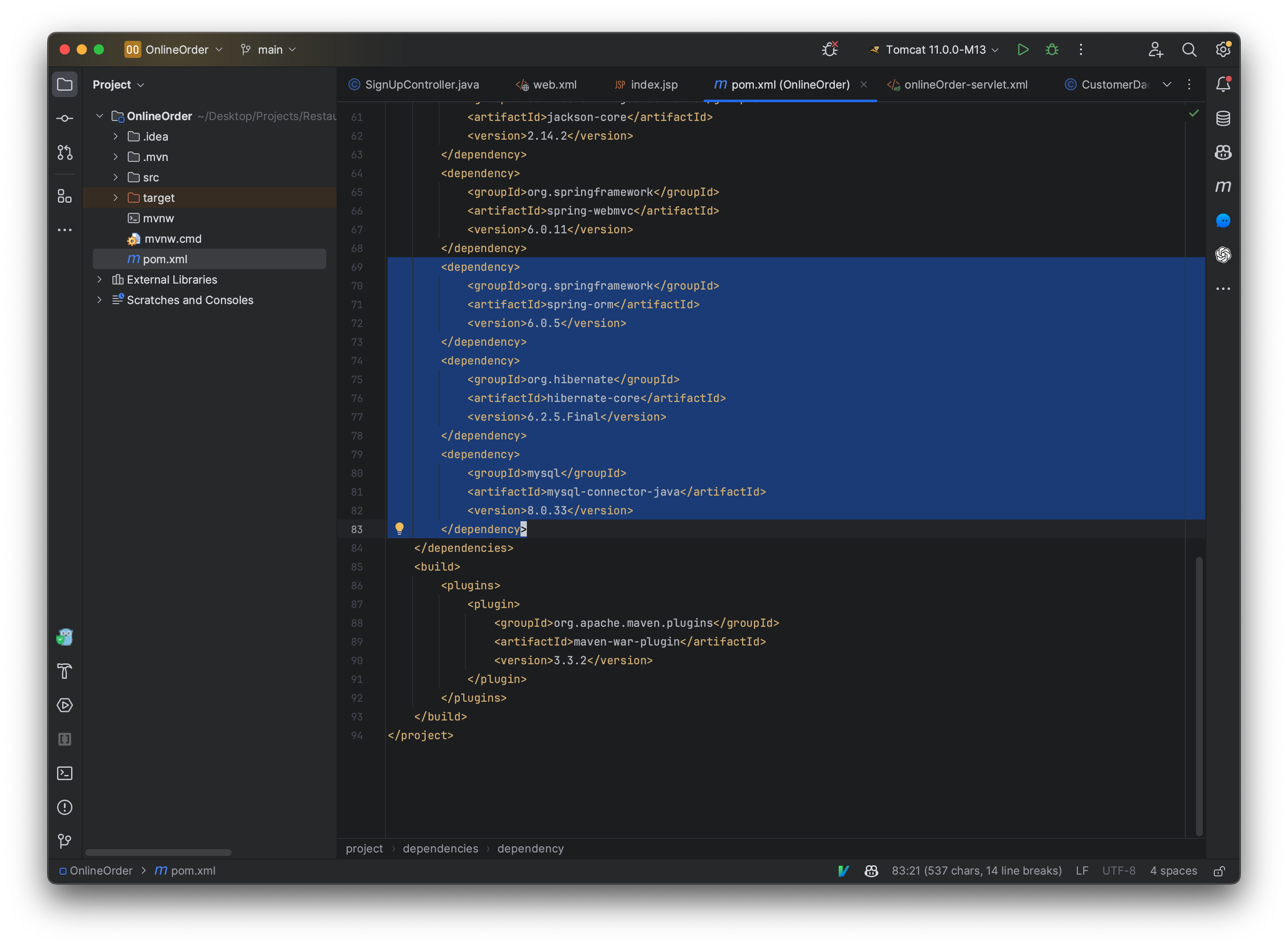Open the Tomcat 11.0.0-M13 run configuration dropdown
This screenshot has width=1288, height=947.
pos(932,49)
